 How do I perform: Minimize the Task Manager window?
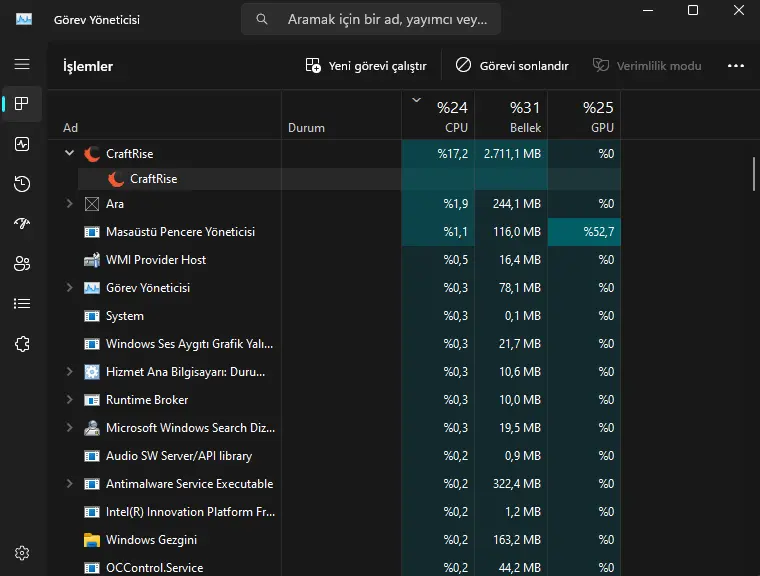point(648,10)
